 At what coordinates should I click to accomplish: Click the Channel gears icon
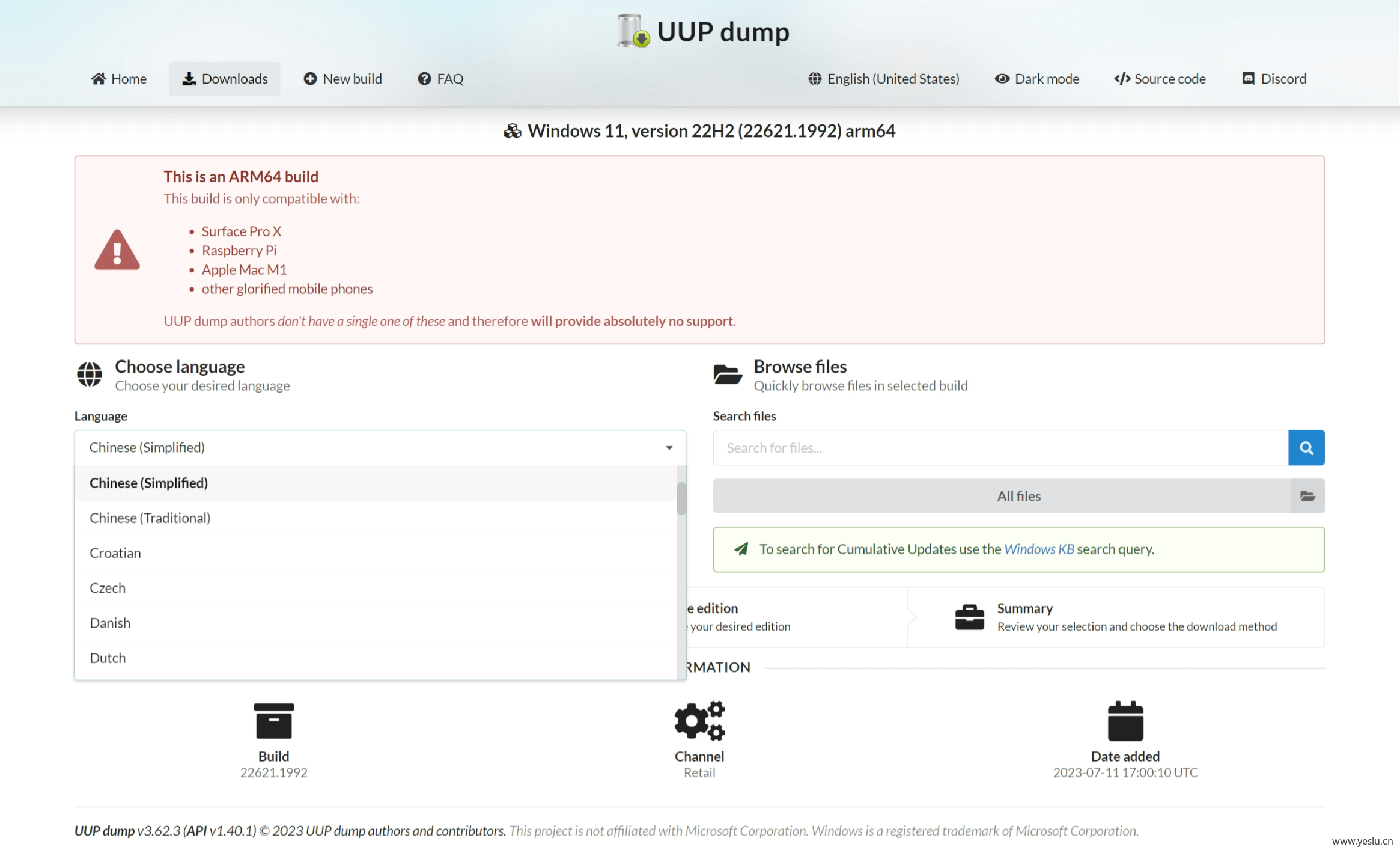click(699, 720)
